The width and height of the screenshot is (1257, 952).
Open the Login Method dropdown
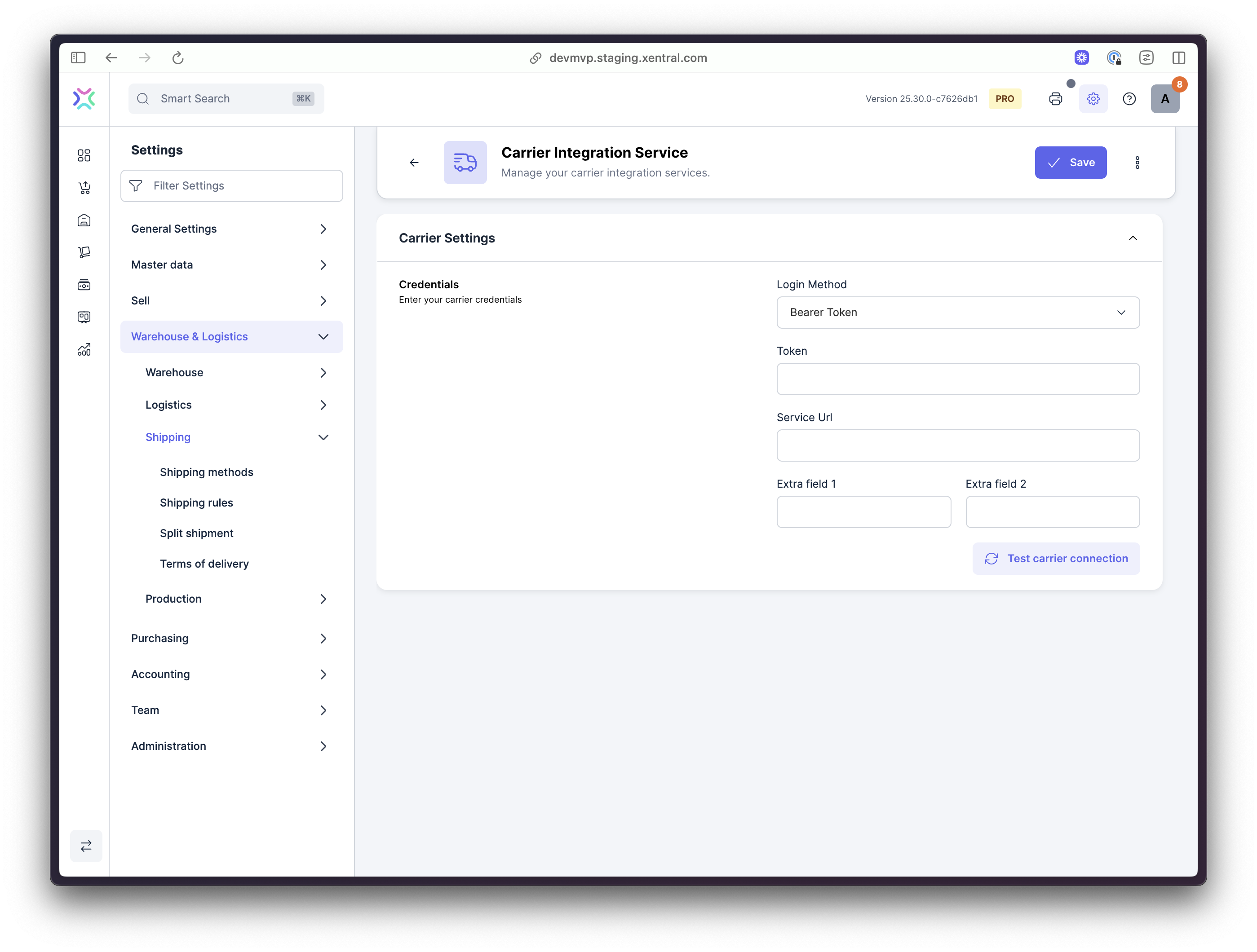[958, 313]
